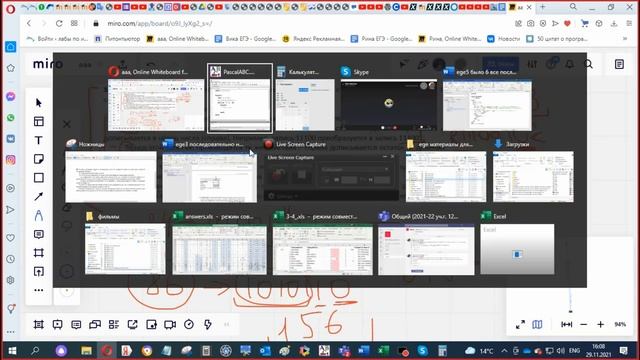The height and width of the screenshot is (360, 640).
Task: Open the Chat panel in bottom toolbar
Action: coord(95,324)
